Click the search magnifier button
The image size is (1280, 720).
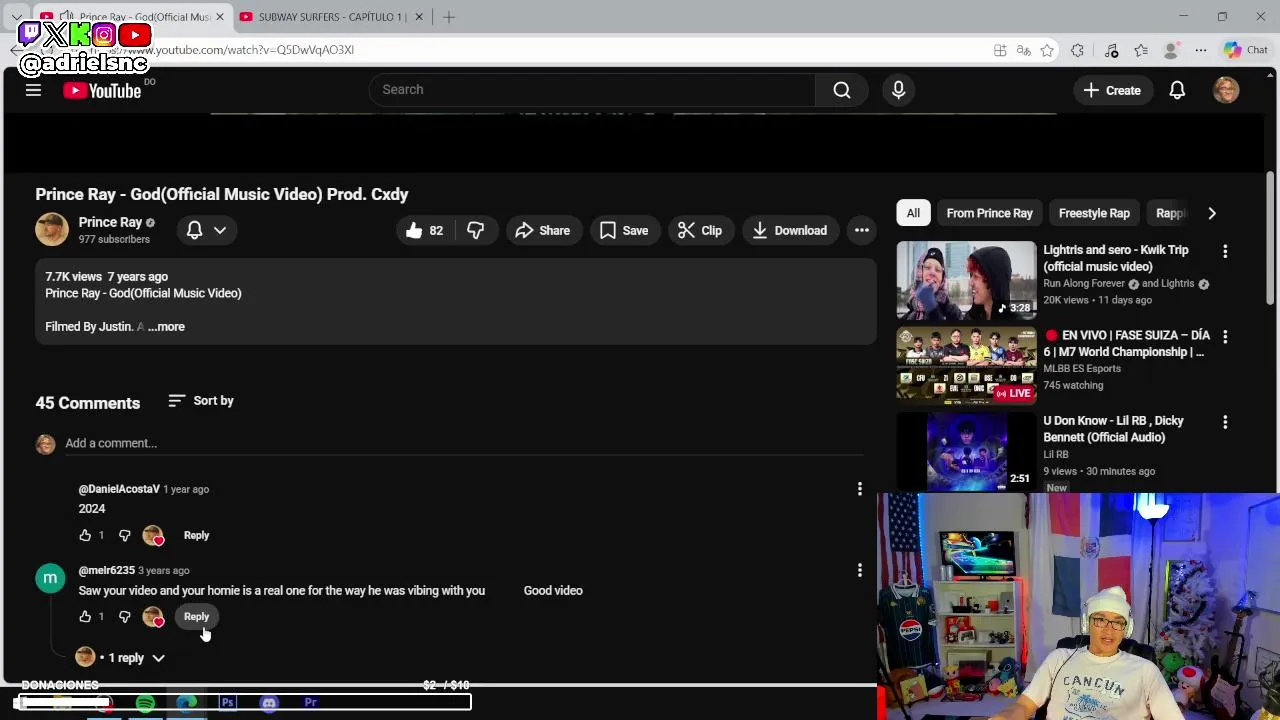(x=842, y=90)
